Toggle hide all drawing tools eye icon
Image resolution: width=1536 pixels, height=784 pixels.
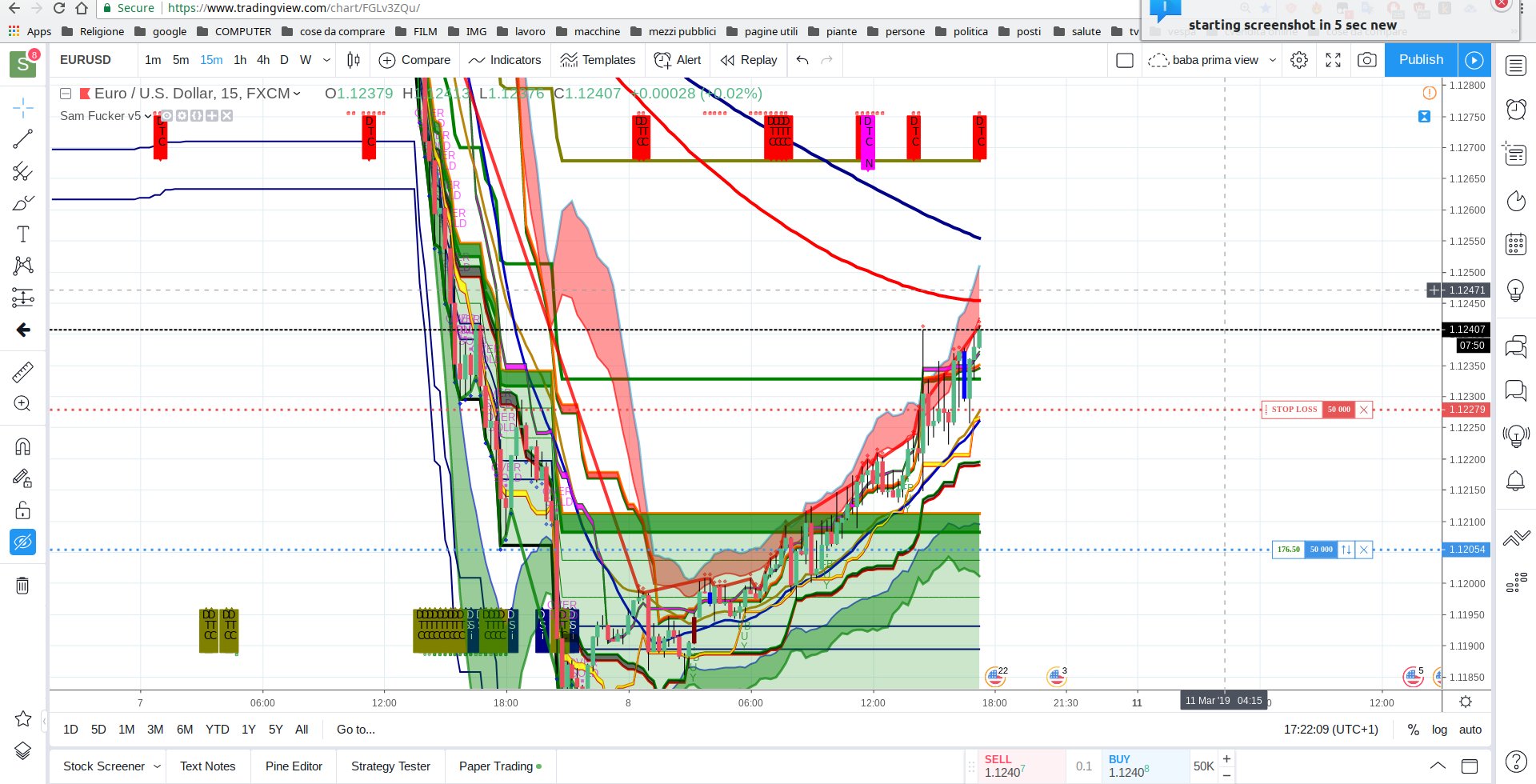[x=23, y=542]
